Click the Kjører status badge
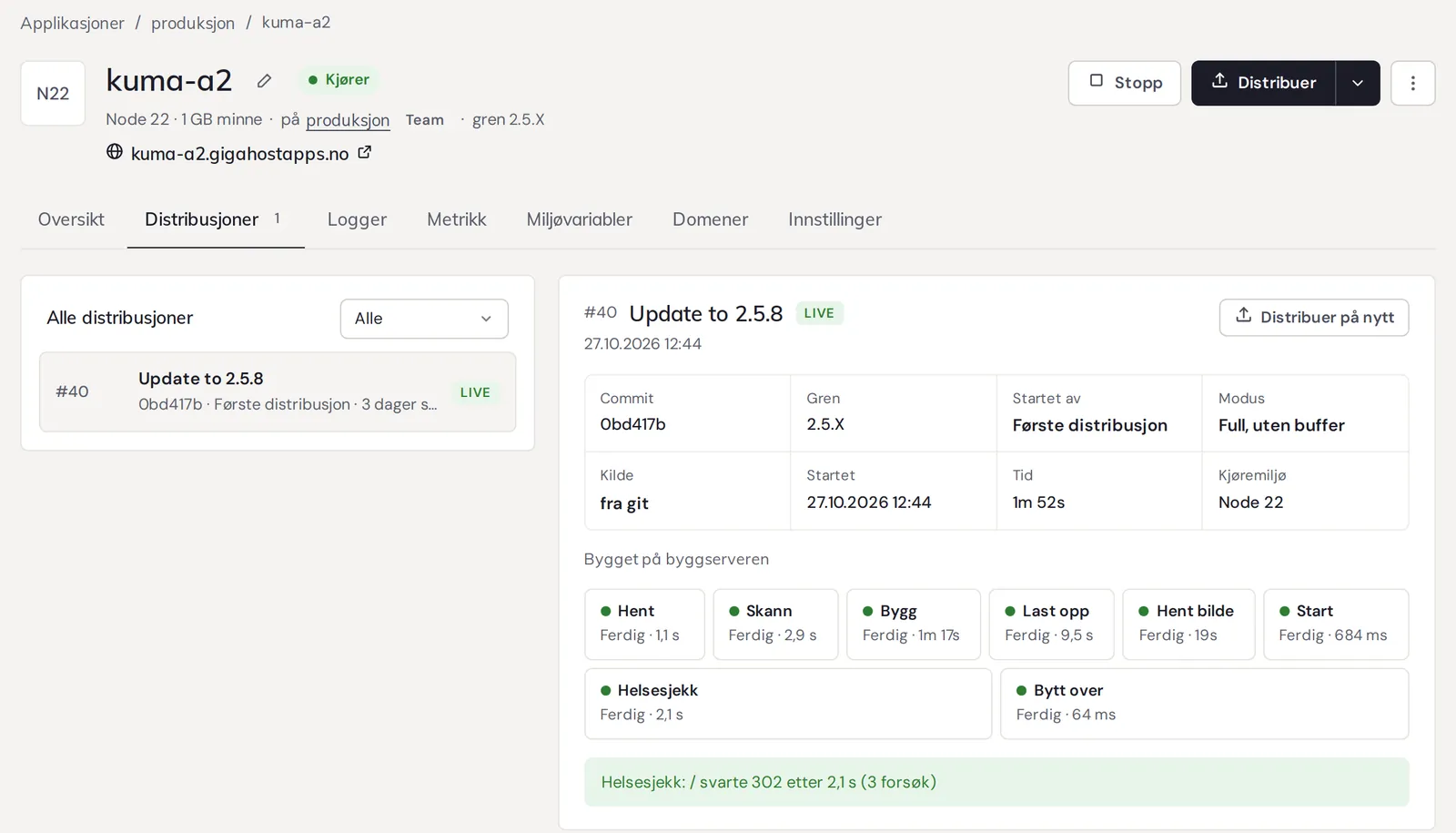The height and width of the screenshot is (833, 1456). click(x=339, y=80)
